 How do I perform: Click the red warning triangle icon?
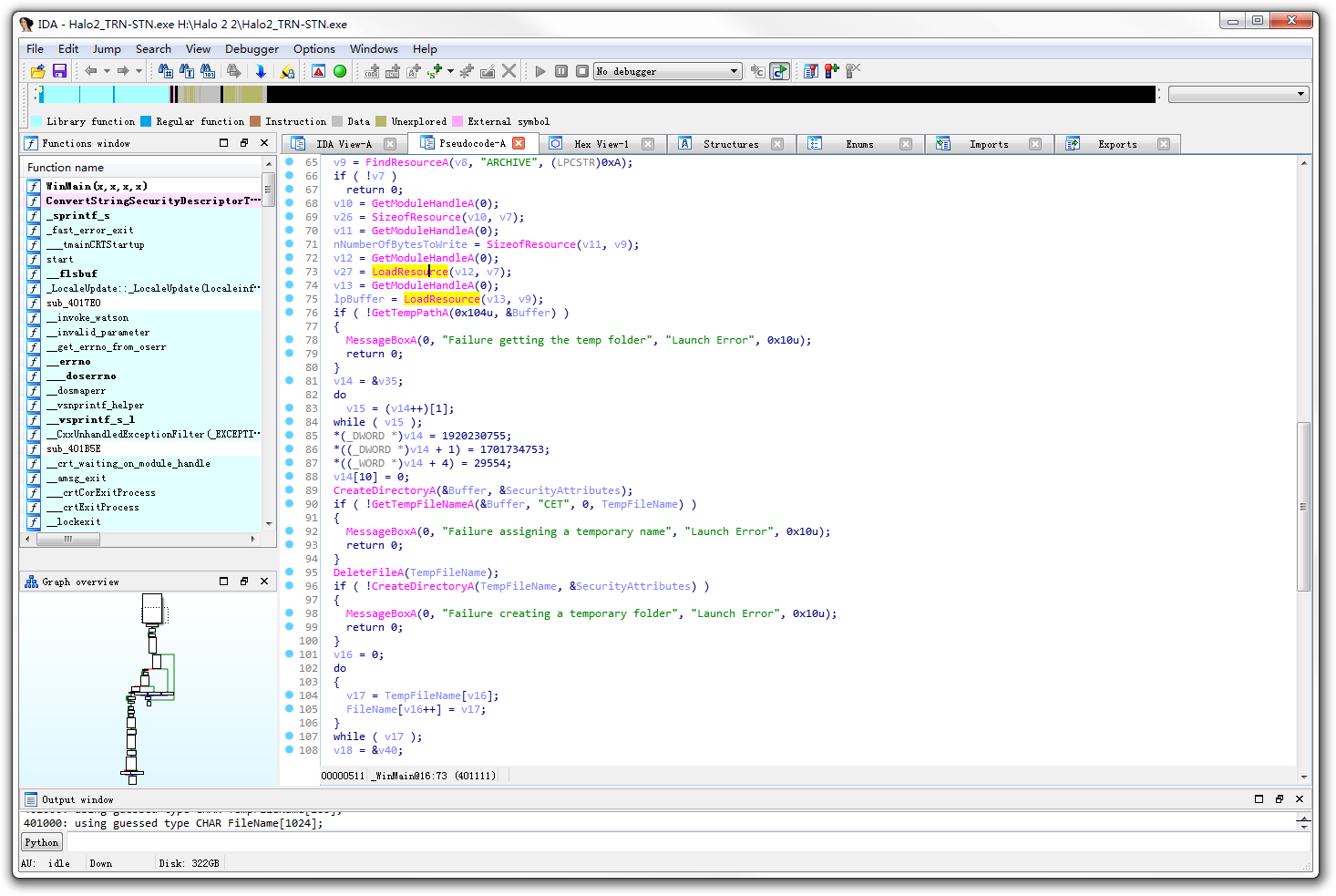[x=318, y=71]
